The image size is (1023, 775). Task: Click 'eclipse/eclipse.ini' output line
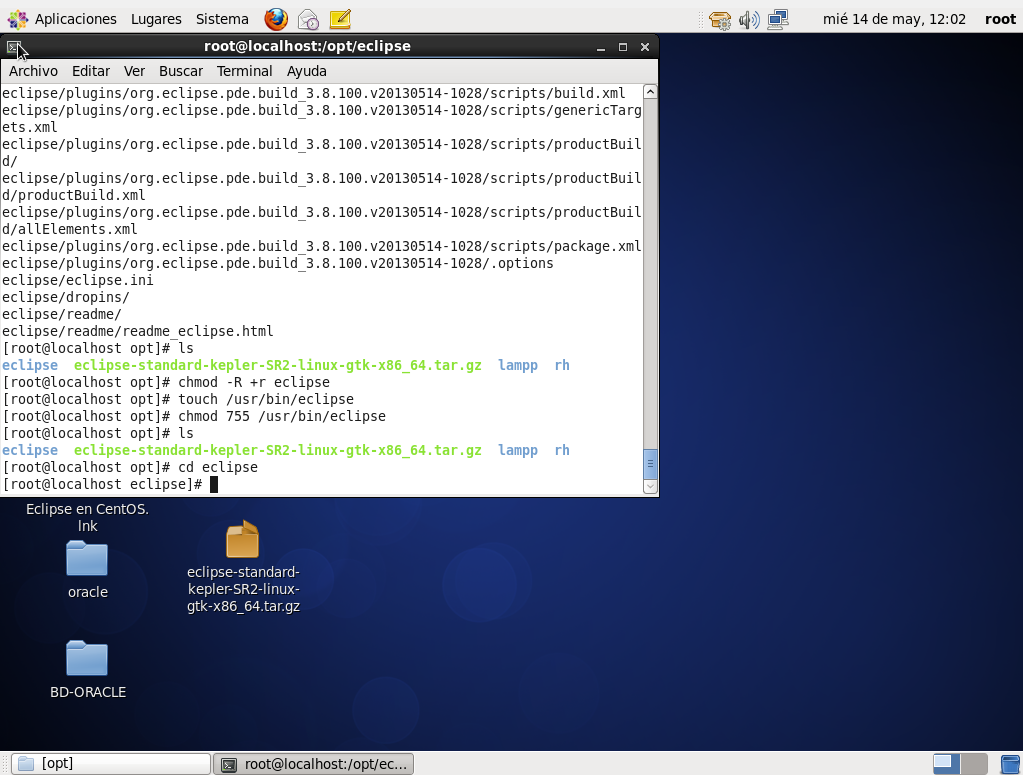[x=78, y=281]
